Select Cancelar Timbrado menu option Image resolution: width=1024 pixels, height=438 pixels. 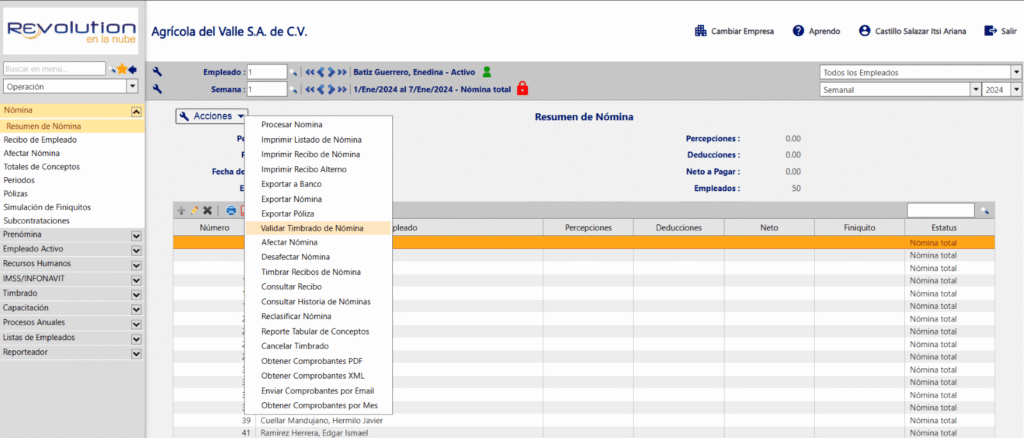[294, 346]
